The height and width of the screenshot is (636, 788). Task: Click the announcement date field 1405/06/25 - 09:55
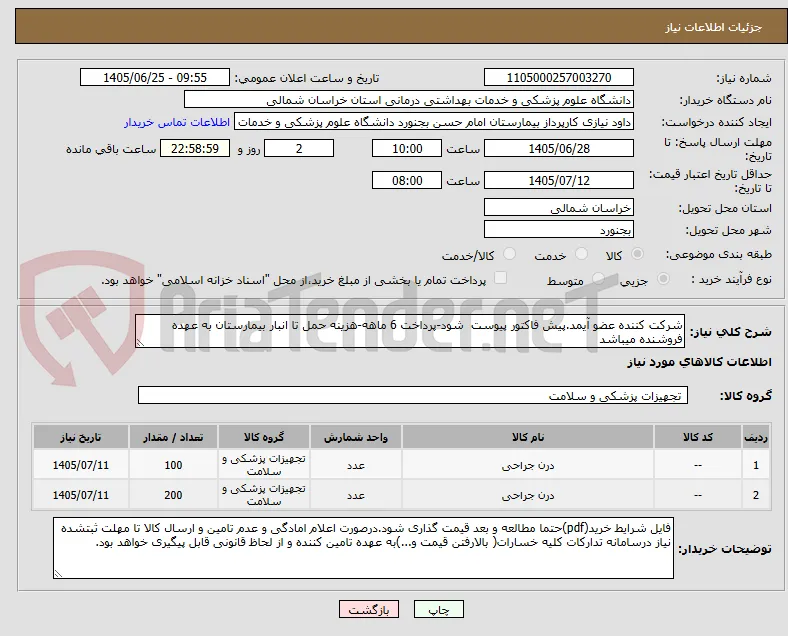(155, 77)
